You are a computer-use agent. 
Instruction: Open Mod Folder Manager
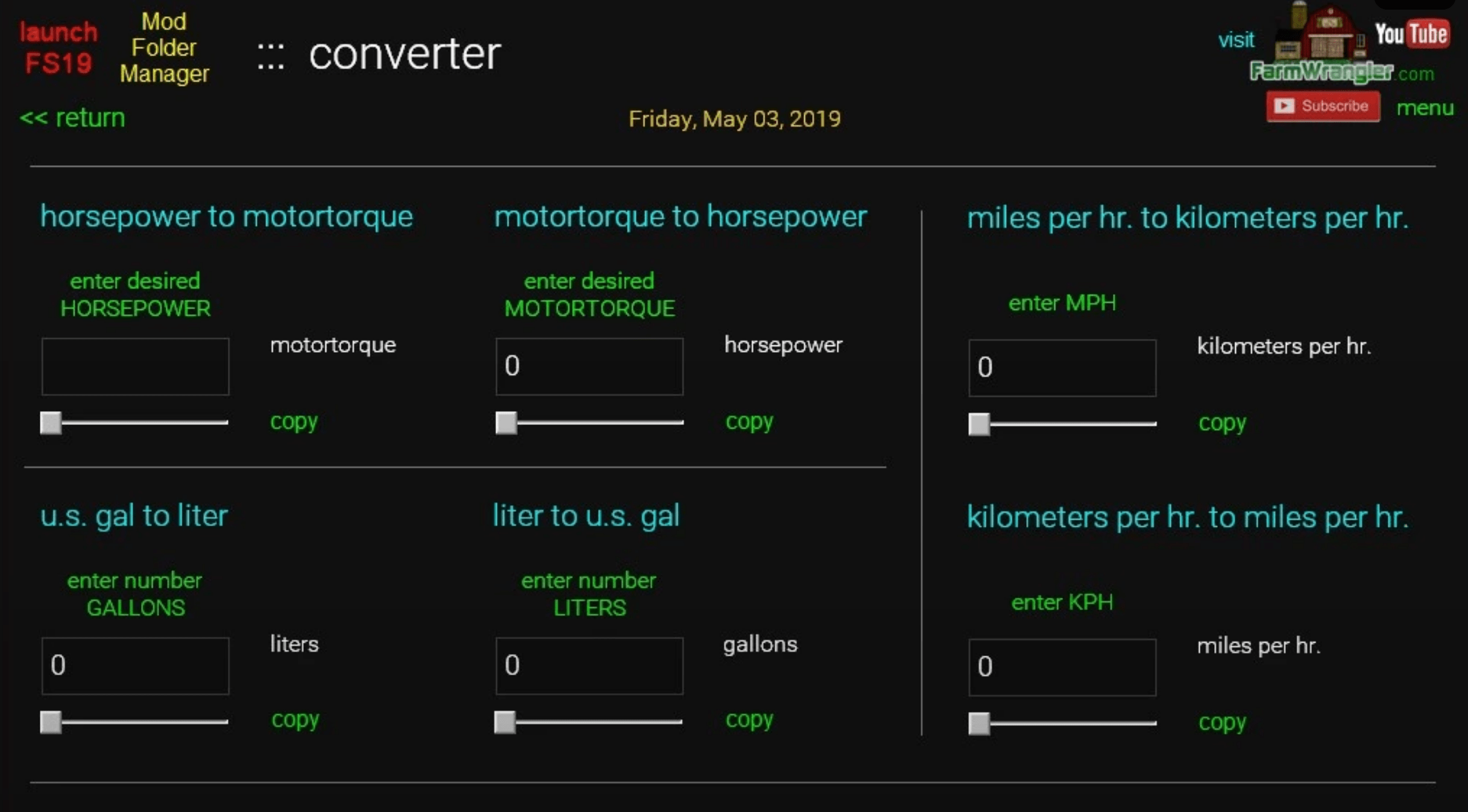164,48
